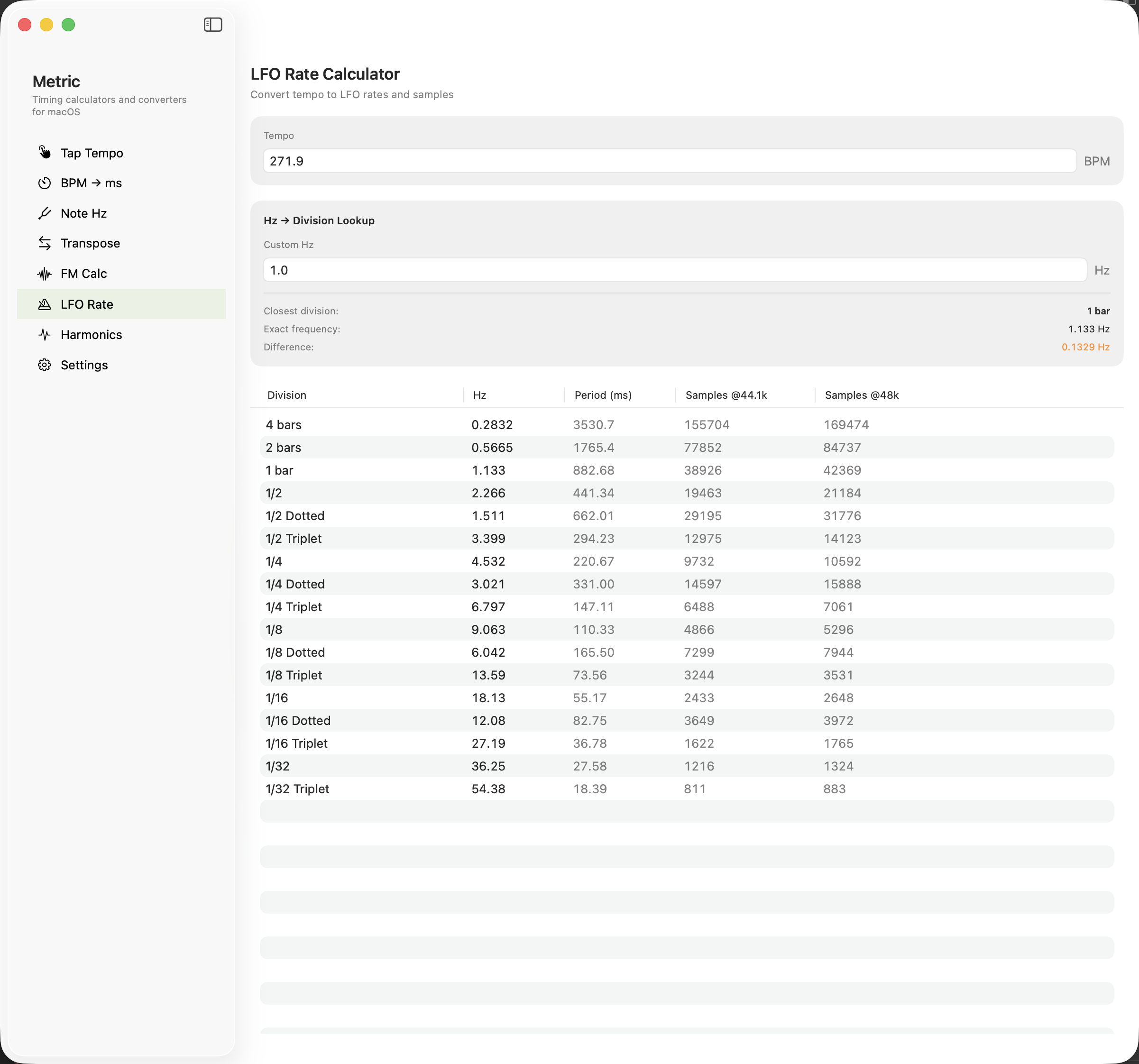
Task: Navigate to the Tap Tempo page
Action: click(91, 153)
